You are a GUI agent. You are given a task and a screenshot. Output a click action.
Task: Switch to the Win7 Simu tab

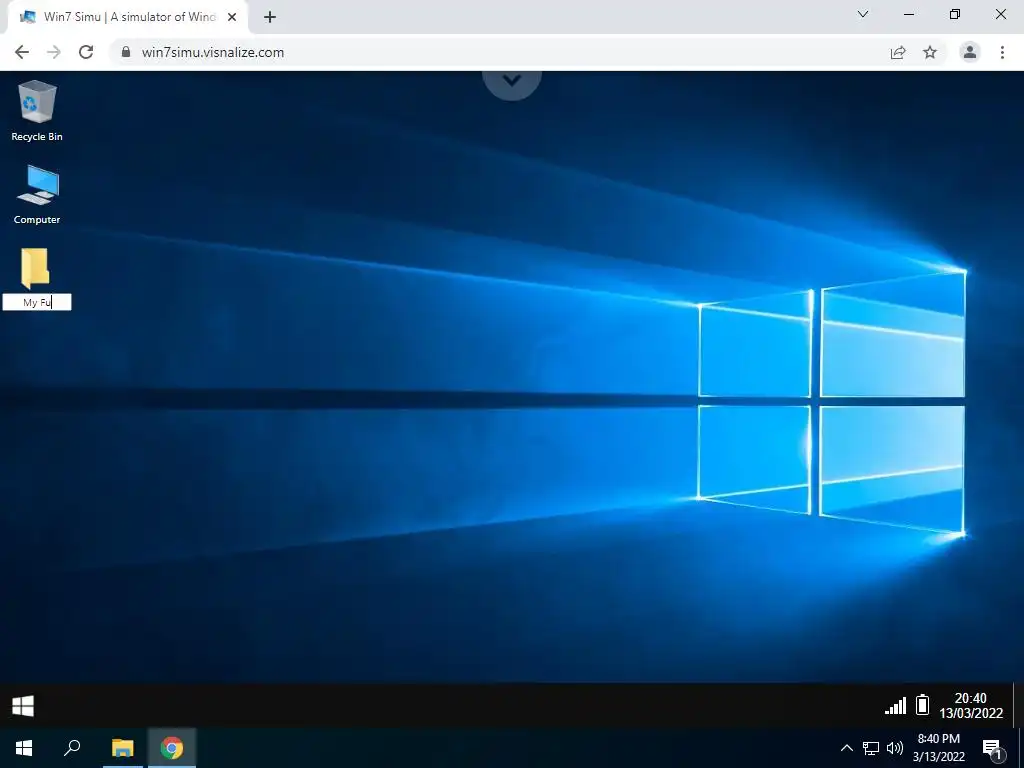[128, 18]
